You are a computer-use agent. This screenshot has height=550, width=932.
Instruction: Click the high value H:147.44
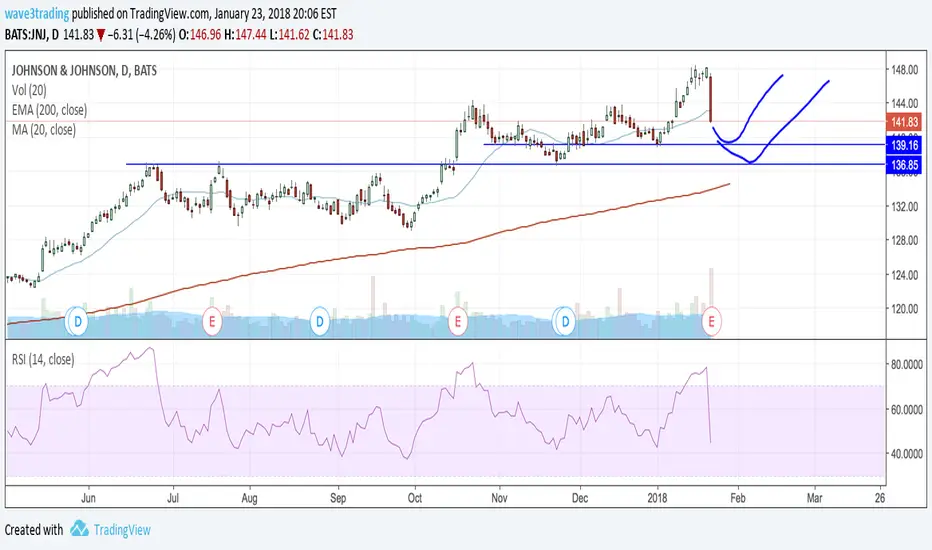click(x=245, y=34)
